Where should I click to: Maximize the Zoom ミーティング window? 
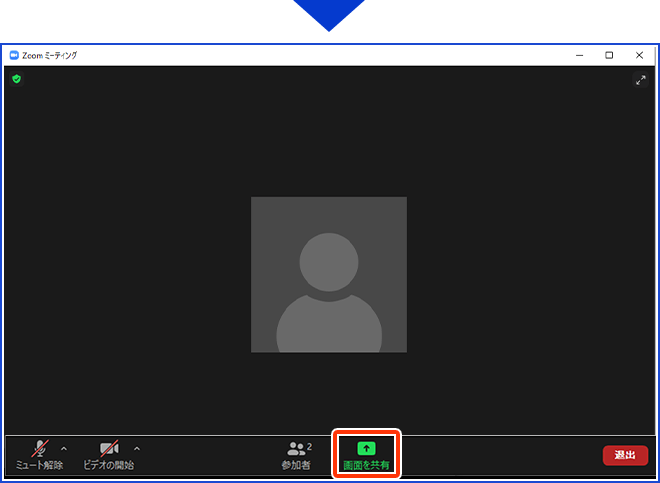click(609, 55)
